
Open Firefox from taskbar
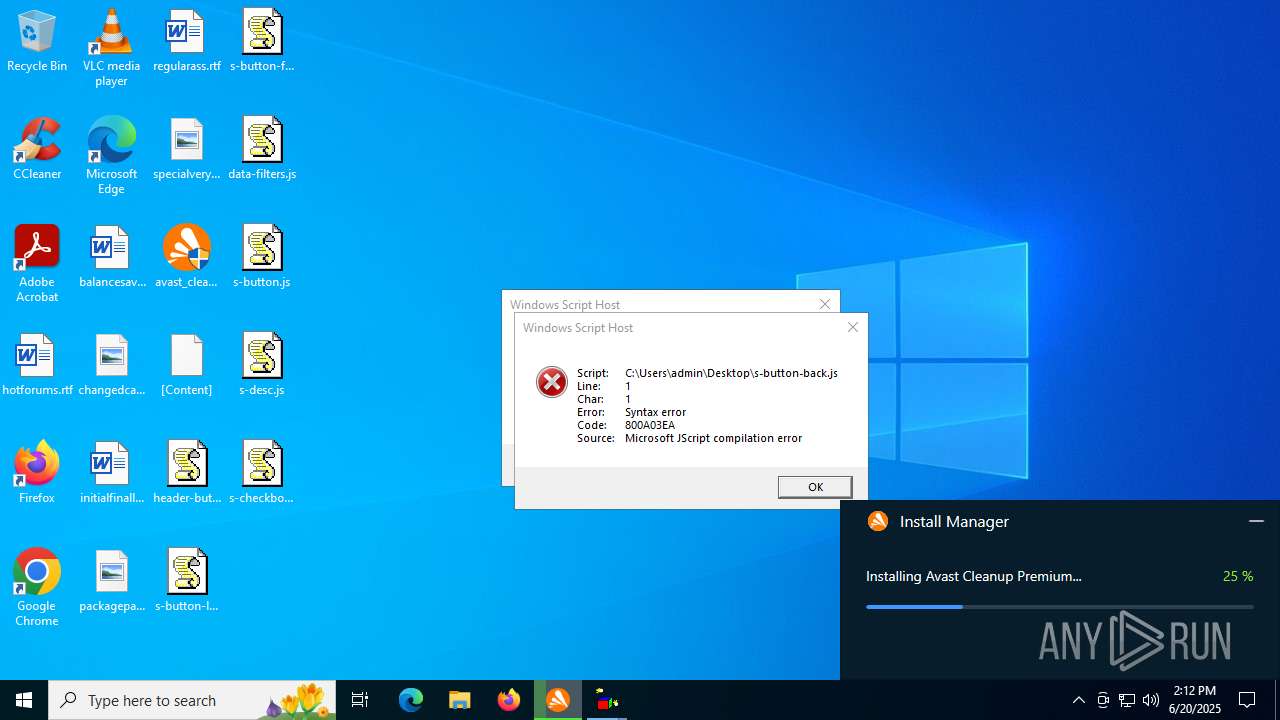coord(509,700)
